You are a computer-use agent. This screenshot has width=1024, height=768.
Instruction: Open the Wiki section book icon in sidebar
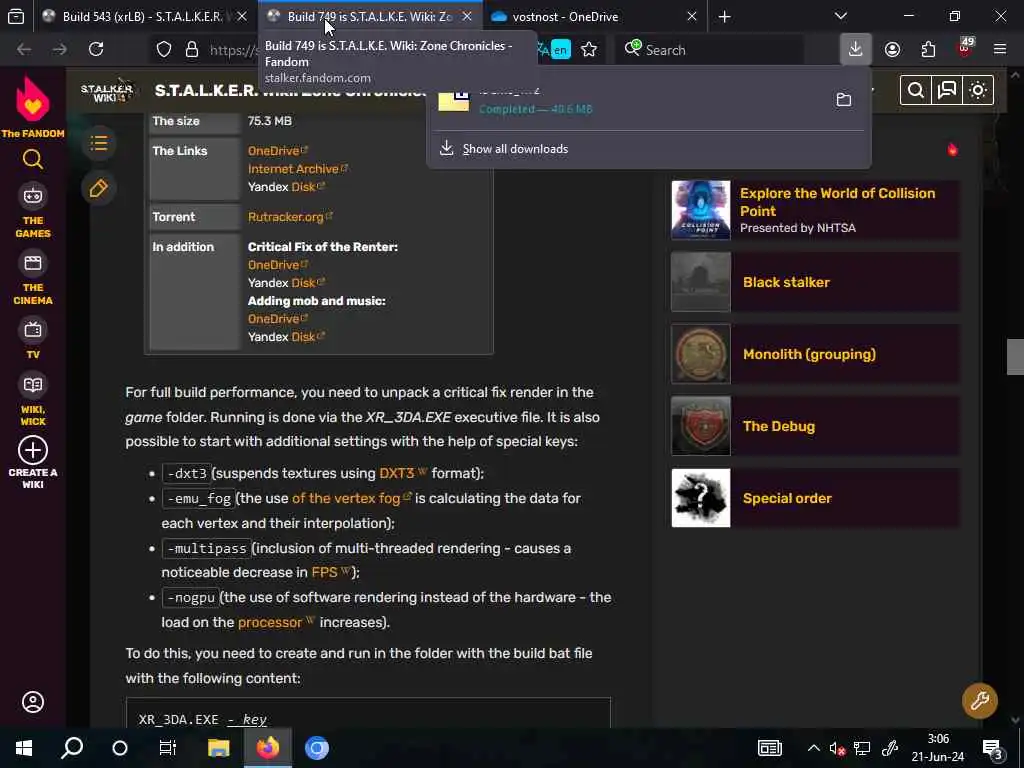33,400
